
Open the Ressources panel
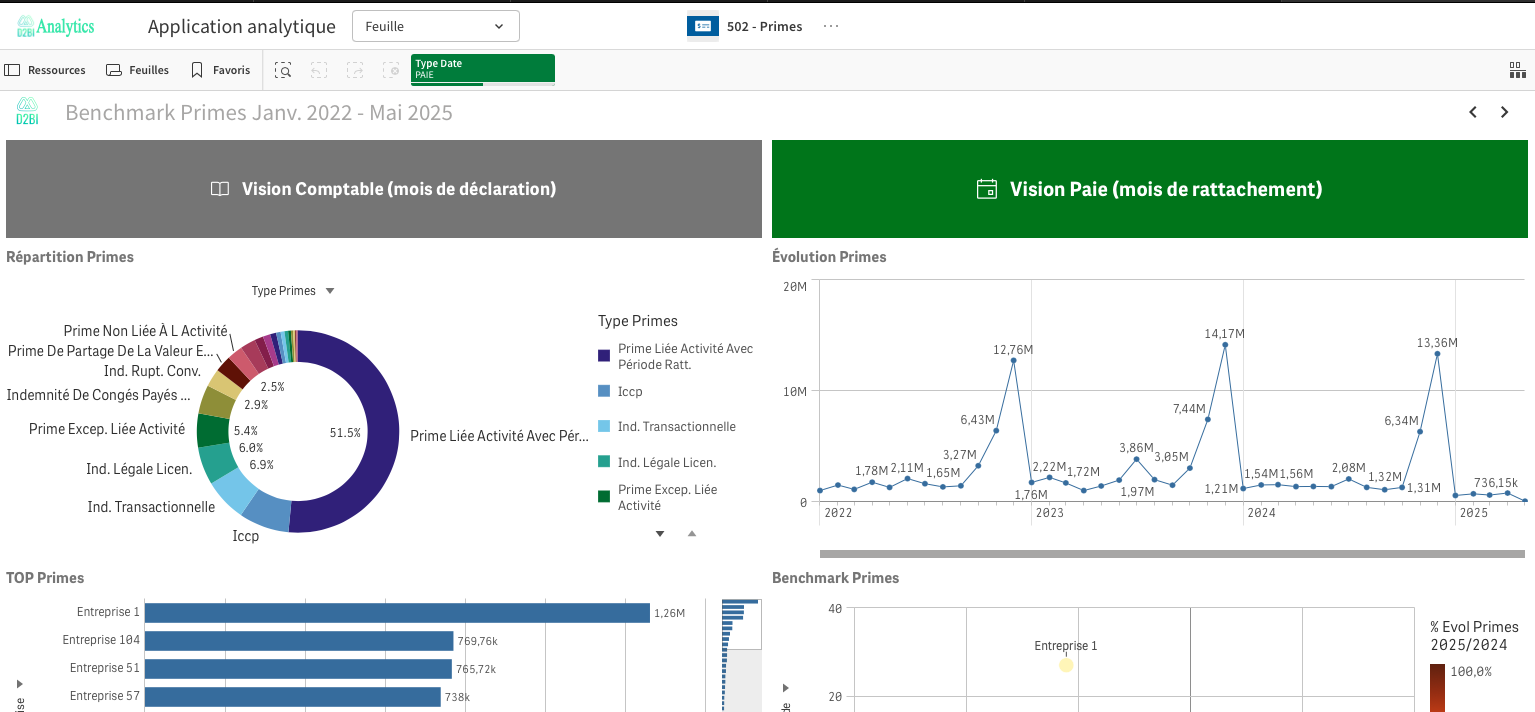(46, 70)
